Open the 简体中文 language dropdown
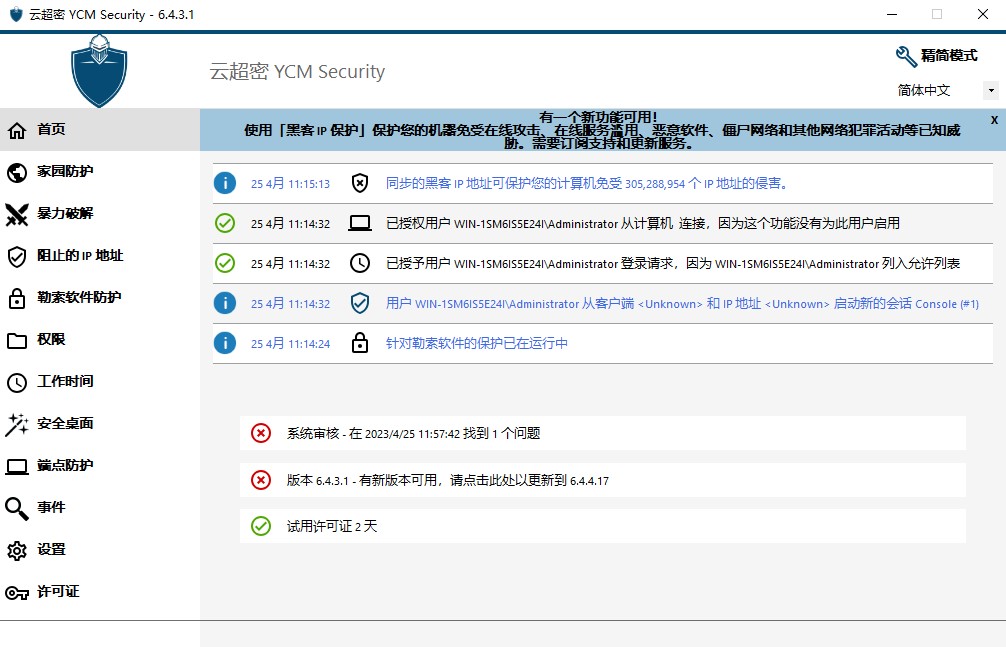Image resolution: width=1006 pixels, height=647 pixels. pyautogui.click(x=947, y=91)
